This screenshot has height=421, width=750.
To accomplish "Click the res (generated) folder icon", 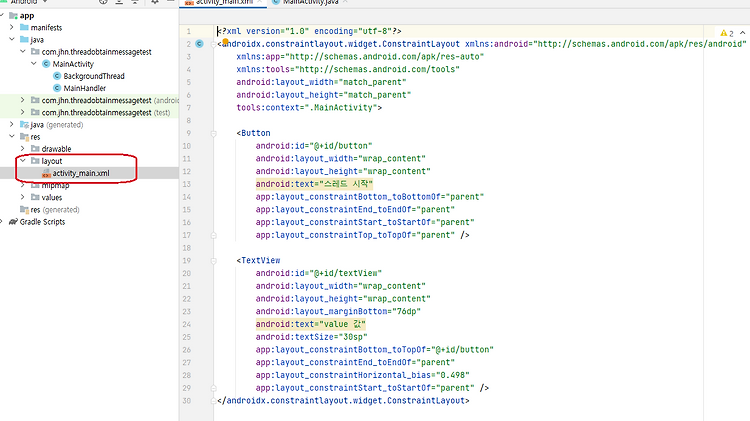I will point(24,210).
